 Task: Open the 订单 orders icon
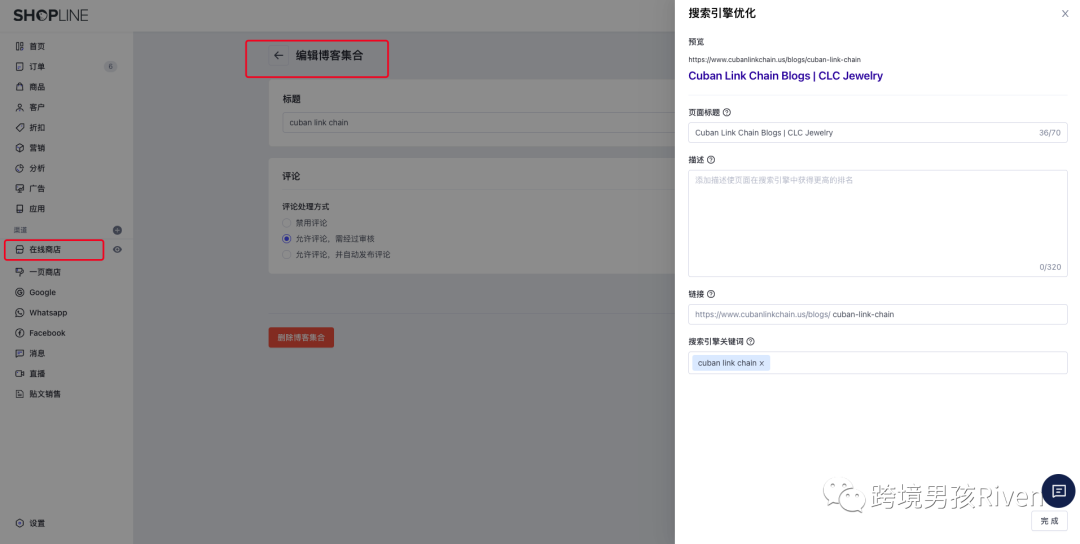click(19, 67)
